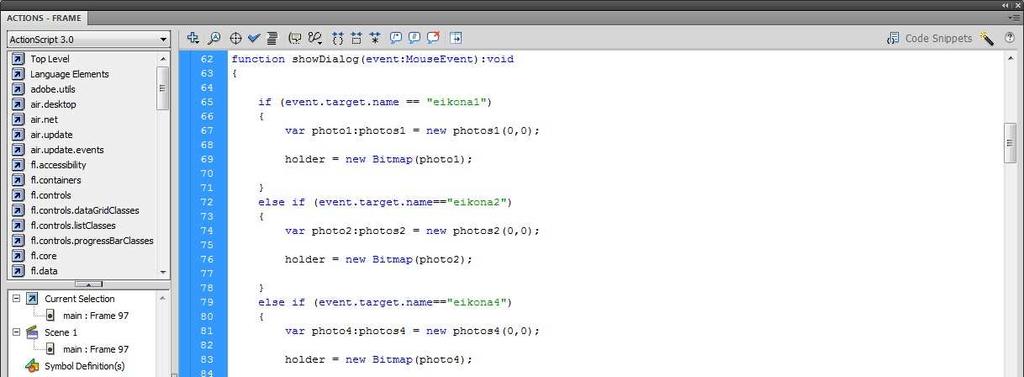Select Scene 1 in script navigator
This screenshot has width=1024, height=377.
pos(61,333)
